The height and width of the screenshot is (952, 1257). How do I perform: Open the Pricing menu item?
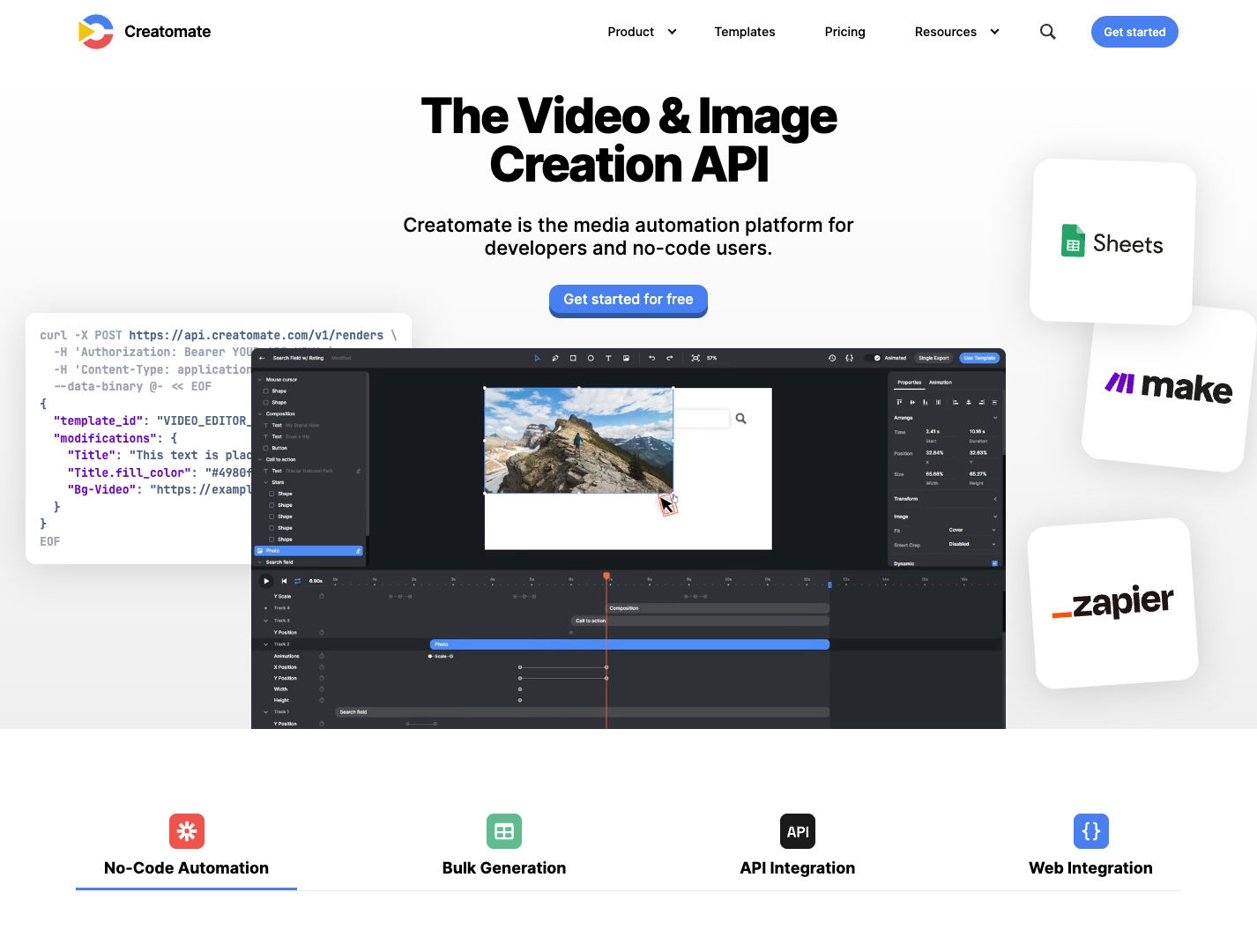coord(844,32)
